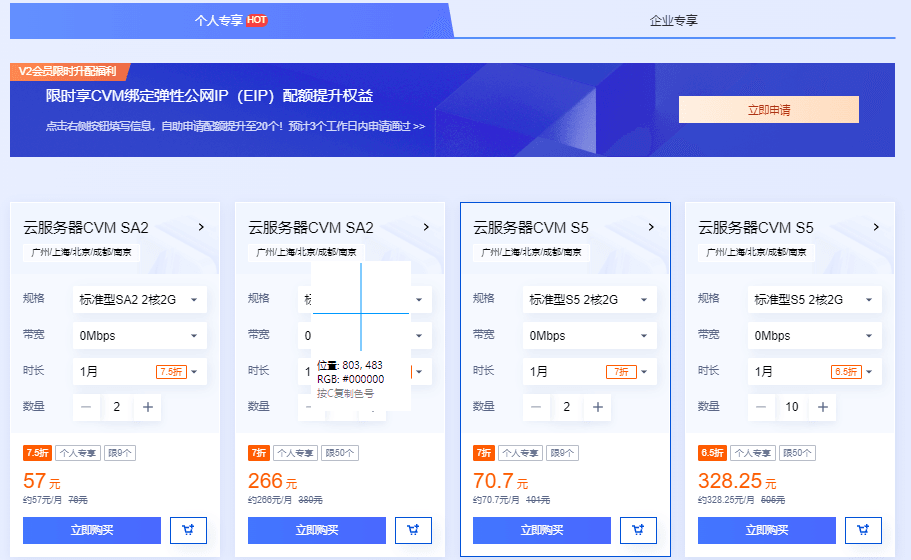Click 立即购买 for the 57元 server
911x560 pixels.
(92, 530)
